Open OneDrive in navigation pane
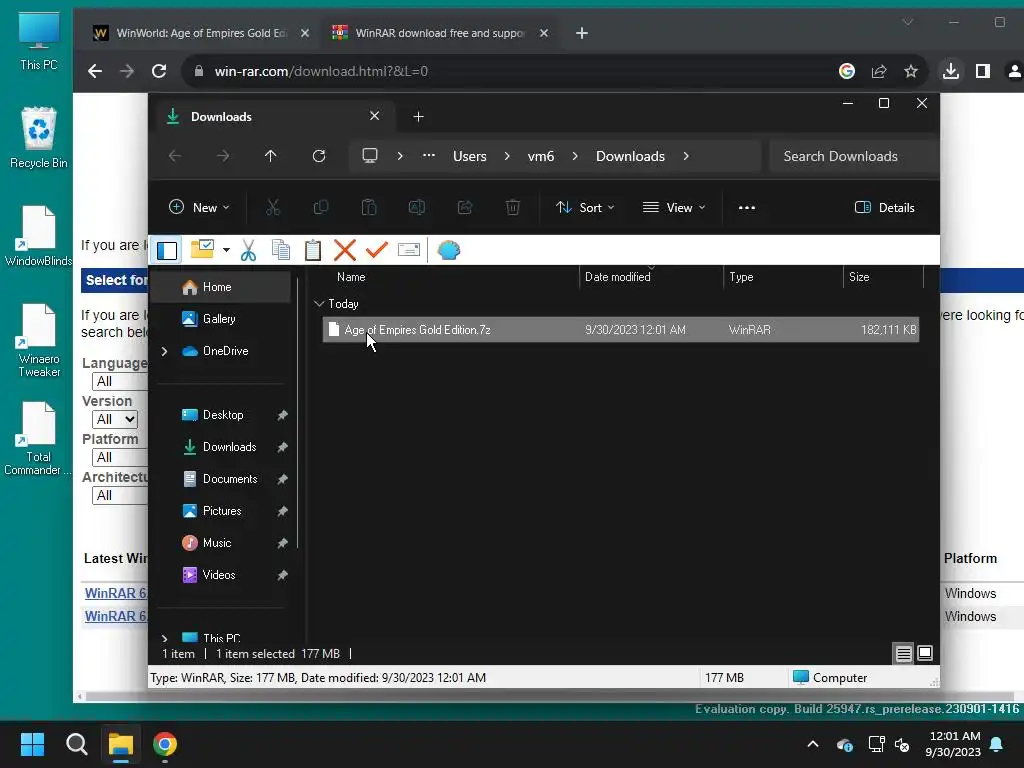Screen dimensions: 1024x768 [x=225, y=351]
